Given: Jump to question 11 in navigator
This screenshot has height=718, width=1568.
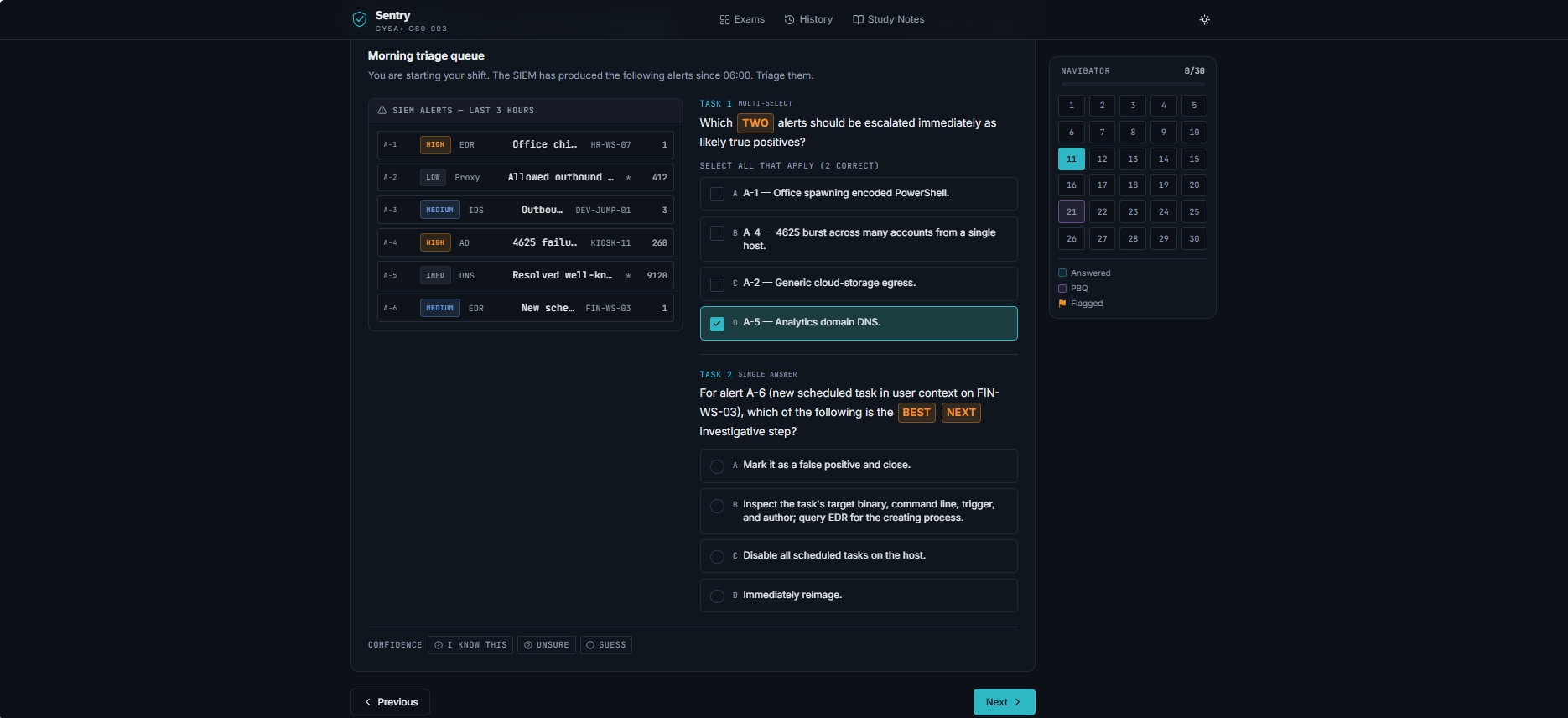Looking at the screenshot, I should 1072,159.
